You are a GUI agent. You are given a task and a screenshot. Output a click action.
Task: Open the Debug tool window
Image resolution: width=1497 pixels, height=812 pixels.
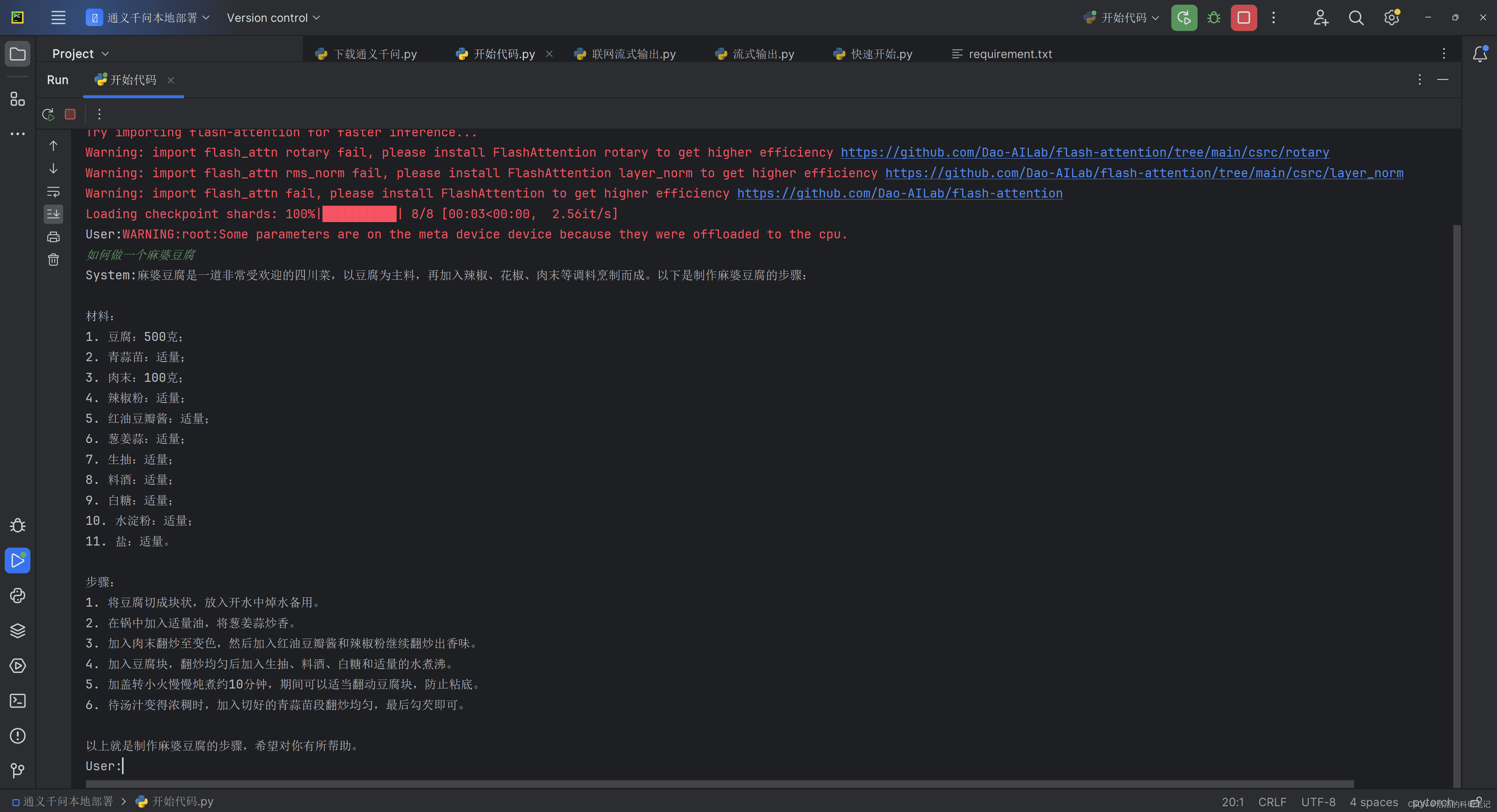pos(18,526)
